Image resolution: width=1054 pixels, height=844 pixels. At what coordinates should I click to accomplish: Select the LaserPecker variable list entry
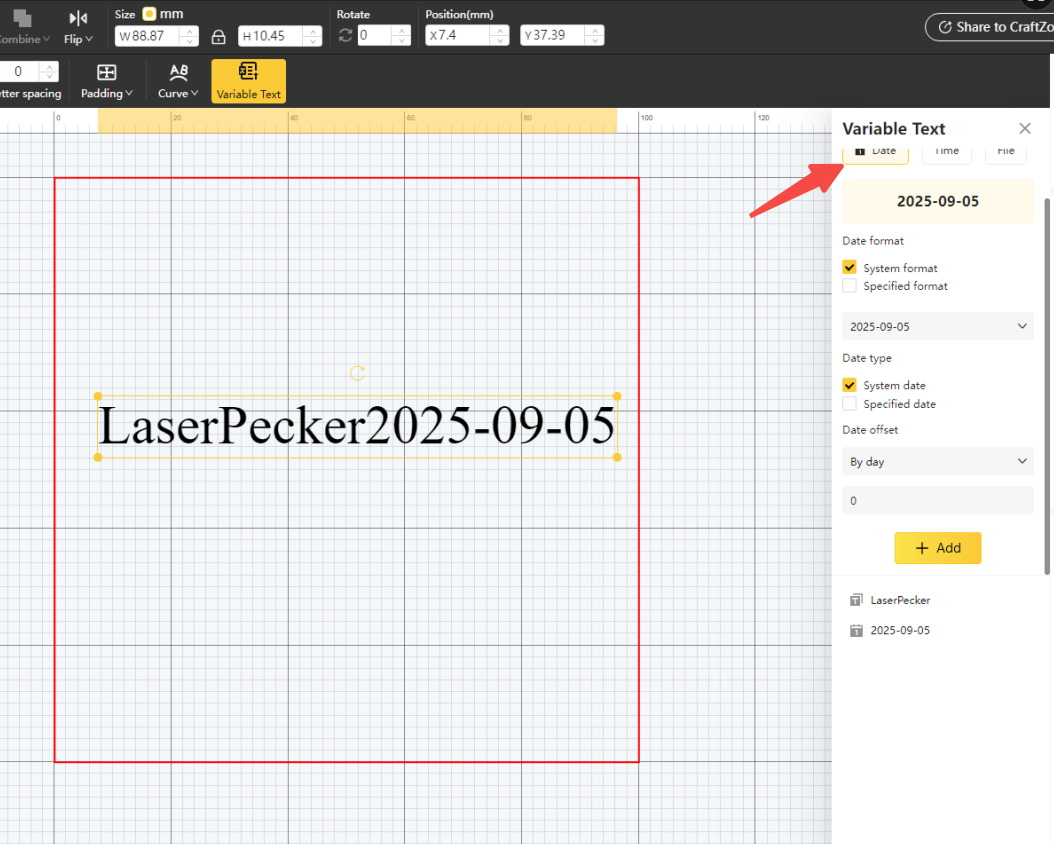[899, 600]
